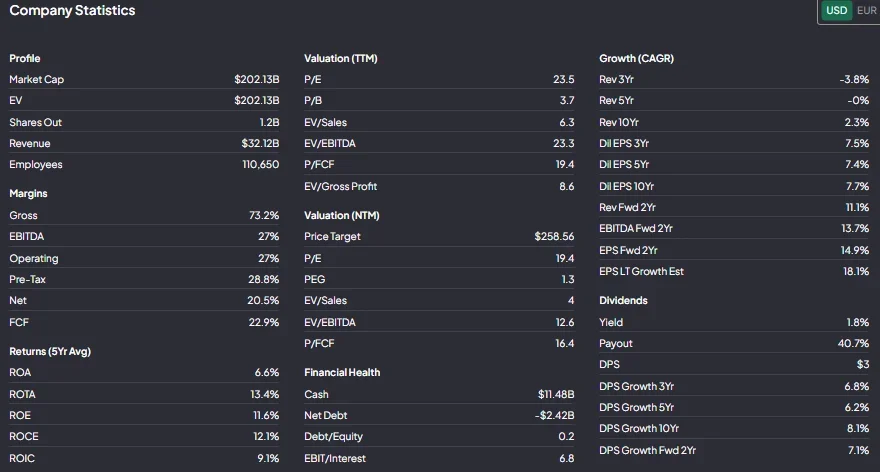Select the Market Cap value $202.13B

(256, 80)
